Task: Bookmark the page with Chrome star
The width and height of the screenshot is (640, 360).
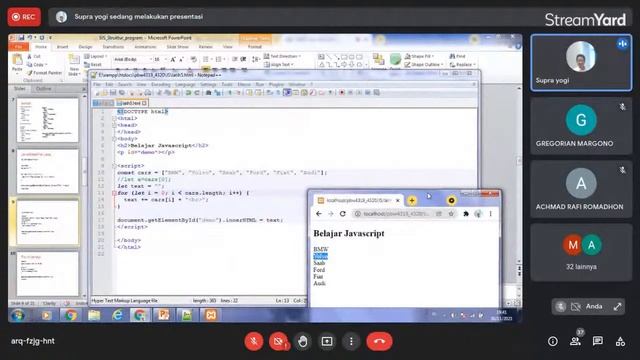Action: (451, 214)
